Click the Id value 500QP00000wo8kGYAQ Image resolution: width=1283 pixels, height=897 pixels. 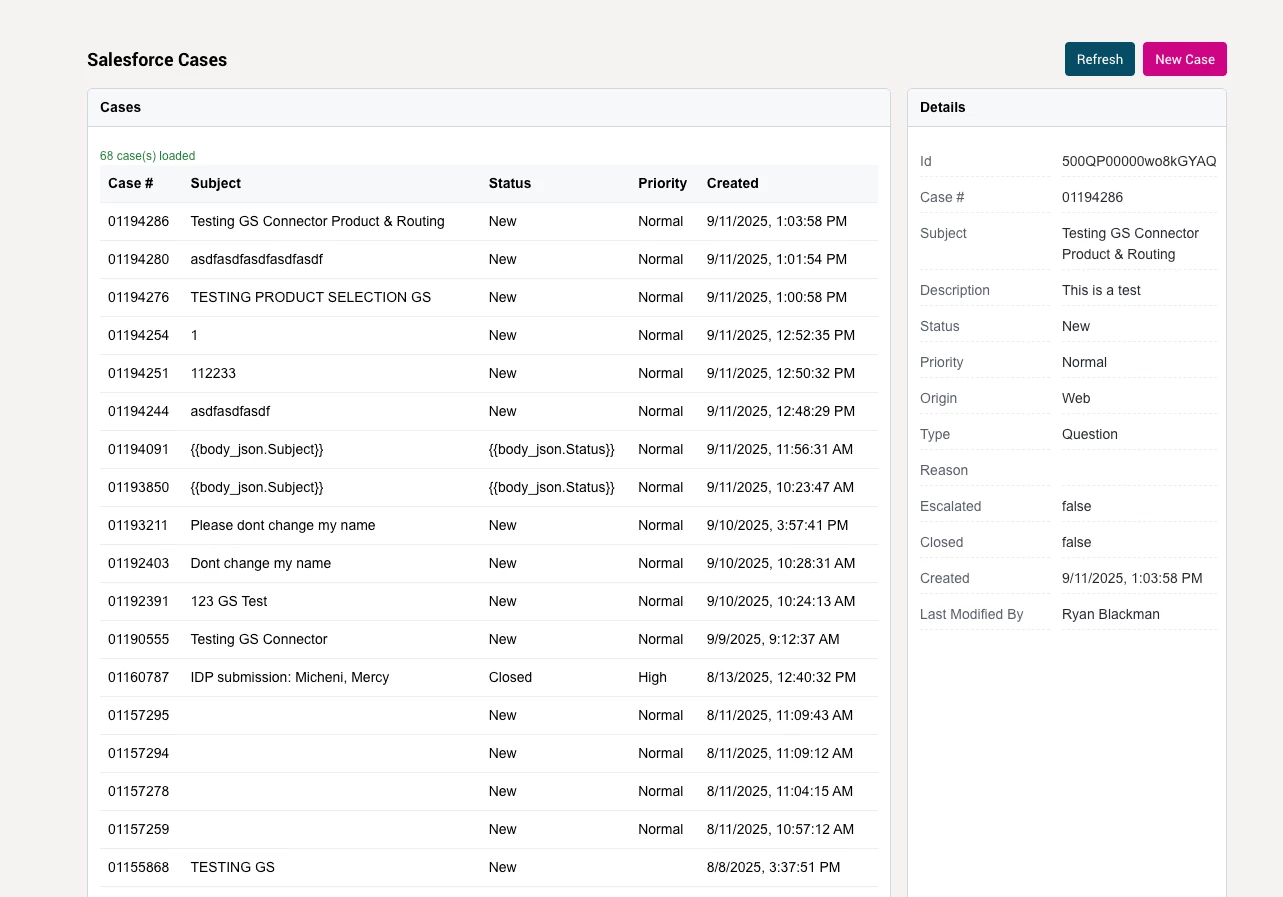(1139, 161)
